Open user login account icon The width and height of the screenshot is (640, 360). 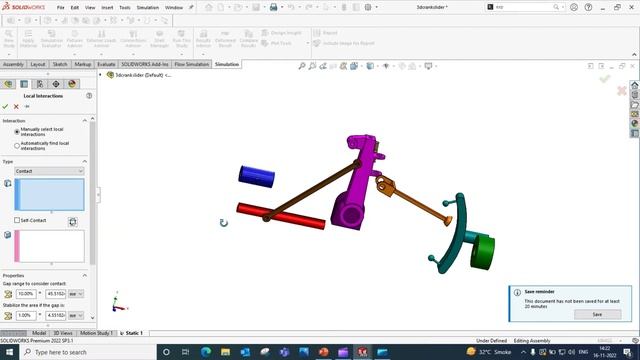click(574, 7)
